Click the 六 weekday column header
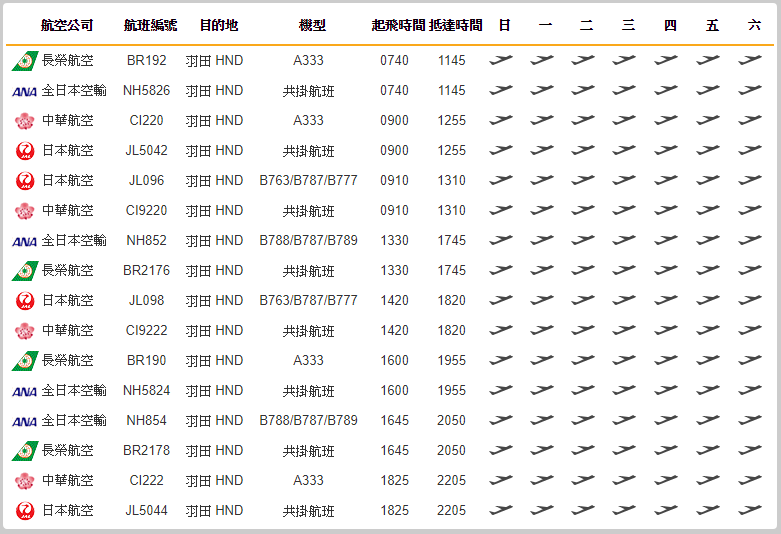 tap(755, 25)
